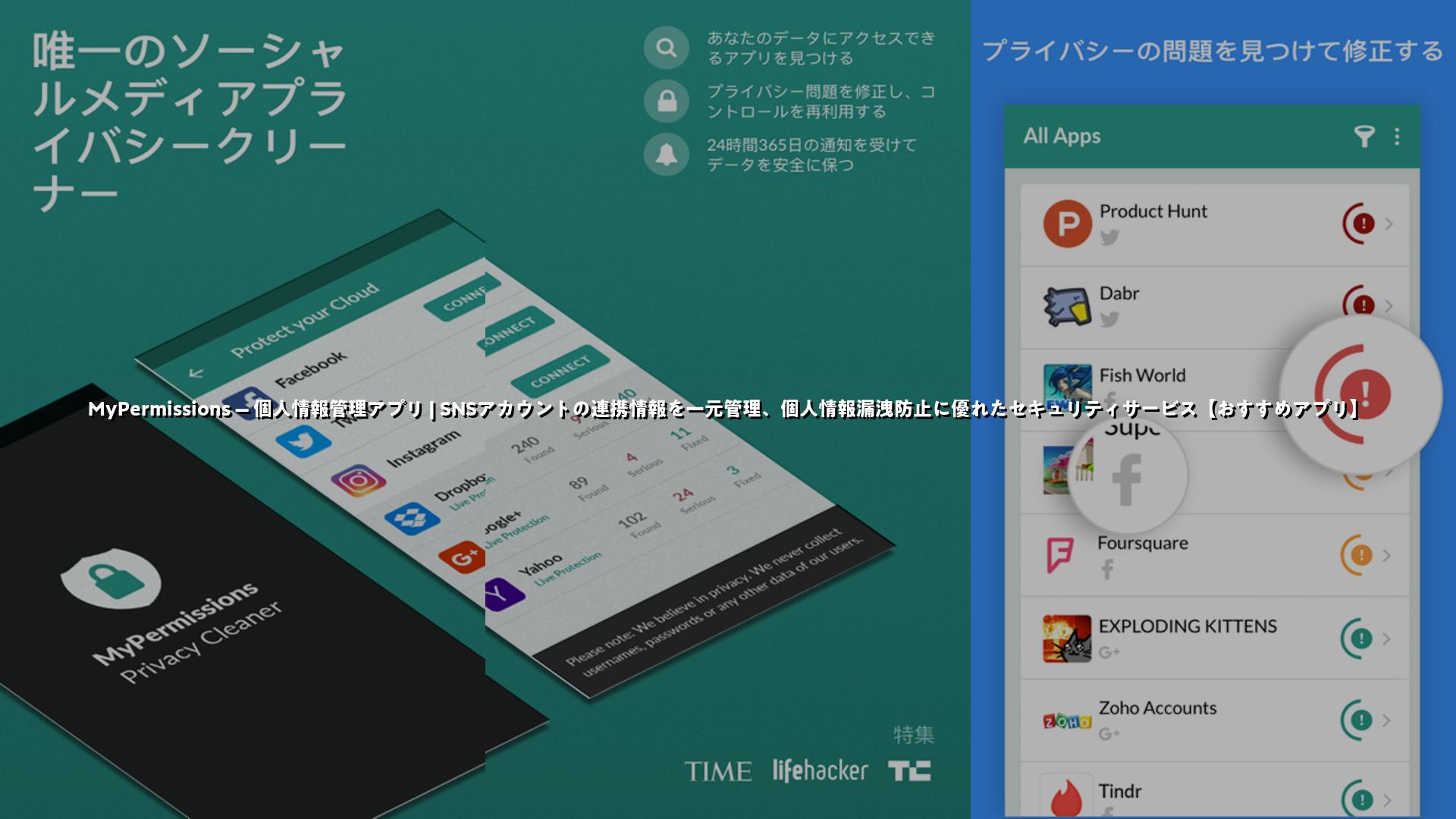Open the three-dot overflow menu
Screen dimensions: 1456x819
1397,136
